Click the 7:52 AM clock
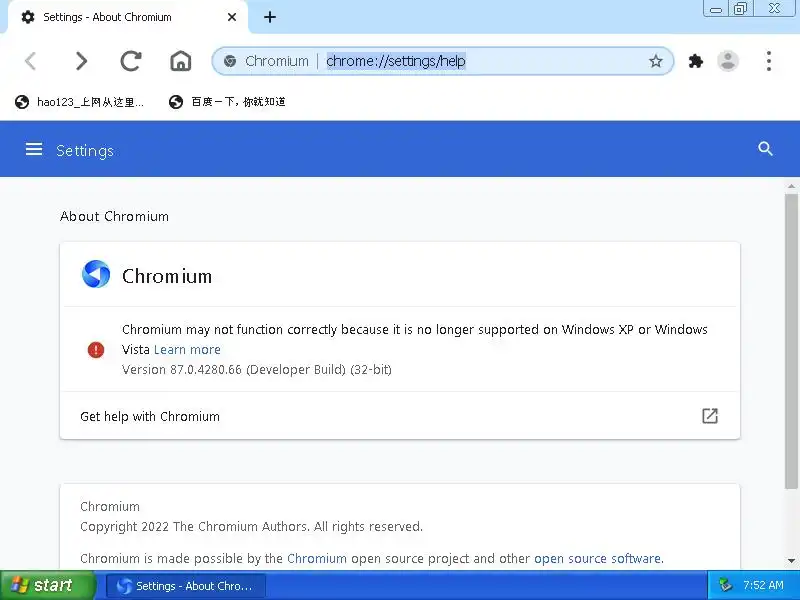 (x=763, y=585)
